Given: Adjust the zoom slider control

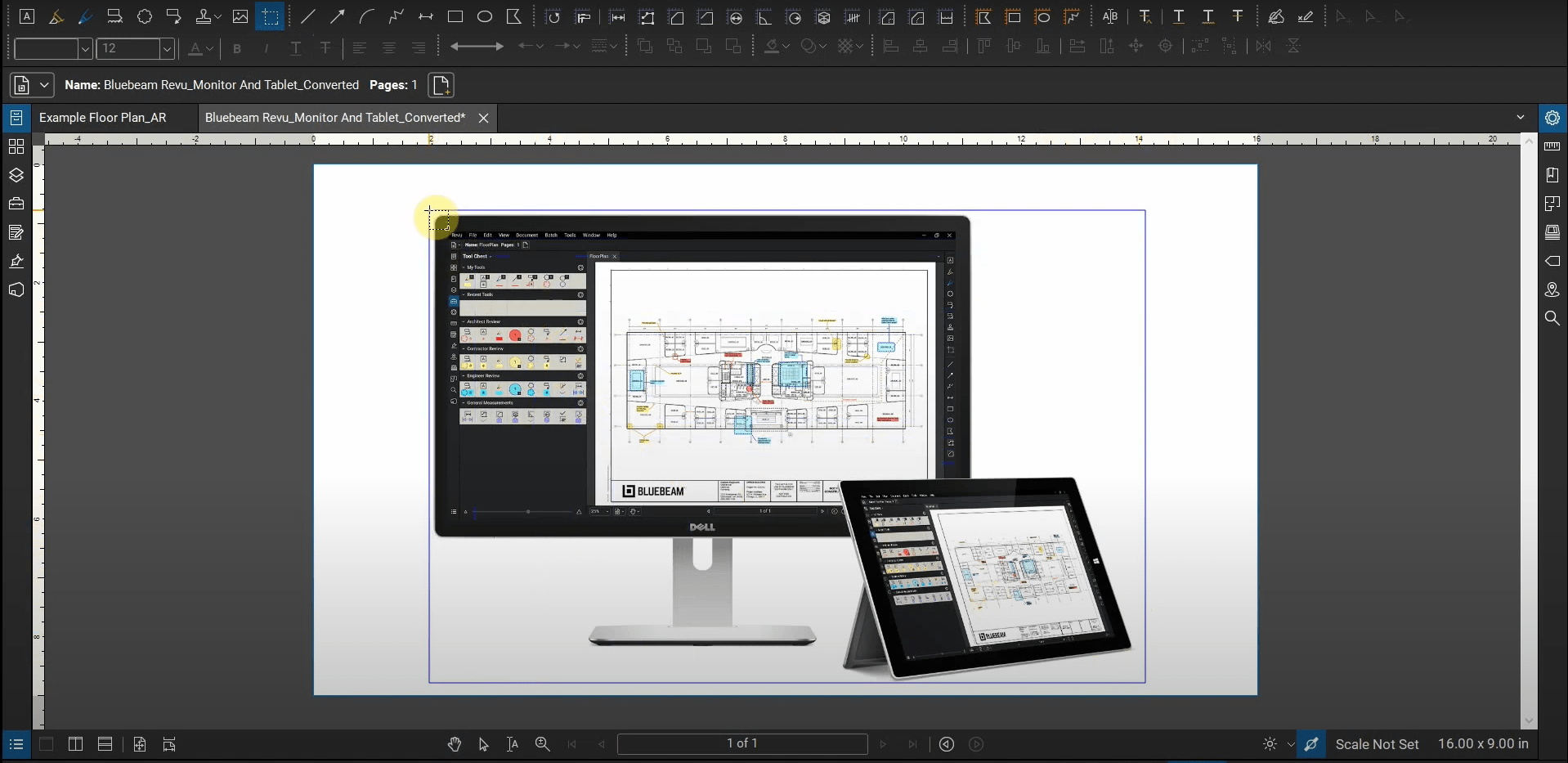Looking at the screenshot, I should tap(542, 744).
